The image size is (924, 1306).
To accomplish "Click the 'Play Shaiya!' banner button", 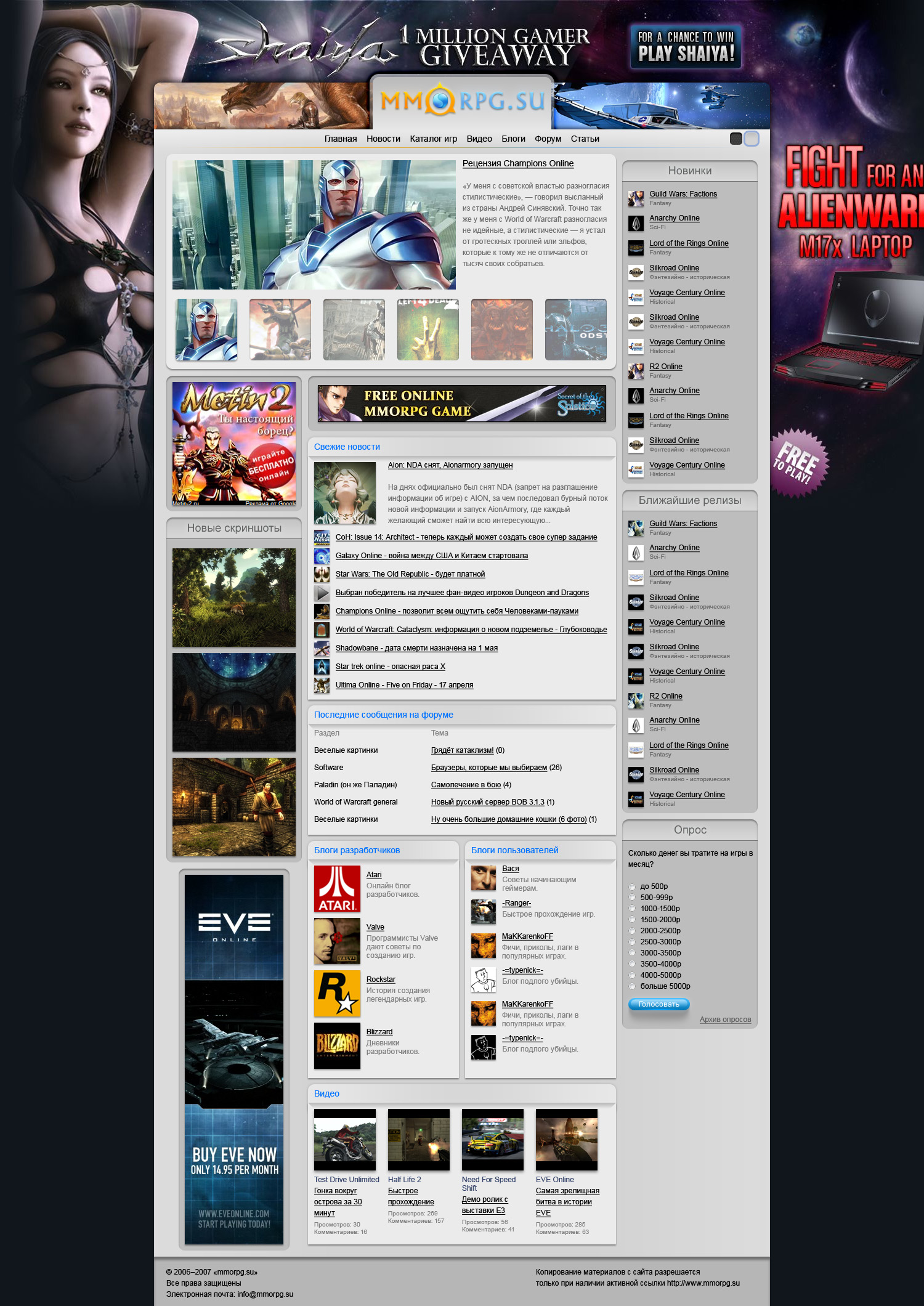I will [x=686, y=47].
